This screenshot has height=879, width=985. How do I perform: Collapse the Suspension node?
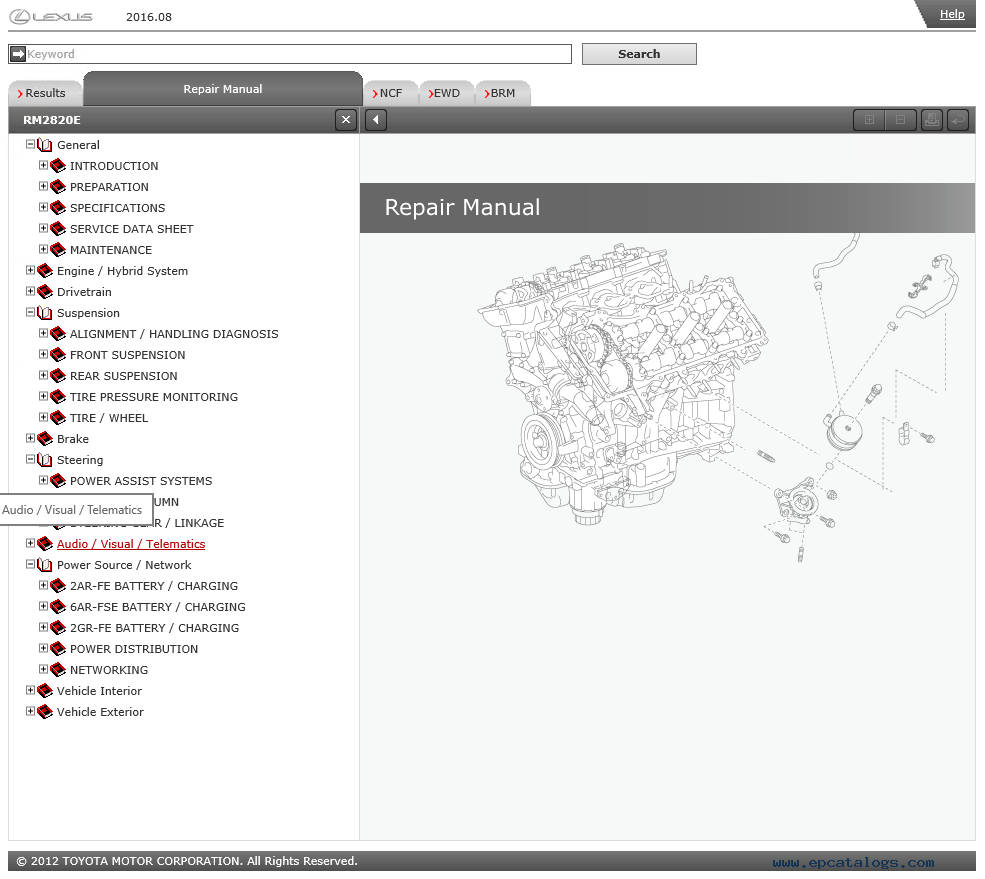pos(30,312)
